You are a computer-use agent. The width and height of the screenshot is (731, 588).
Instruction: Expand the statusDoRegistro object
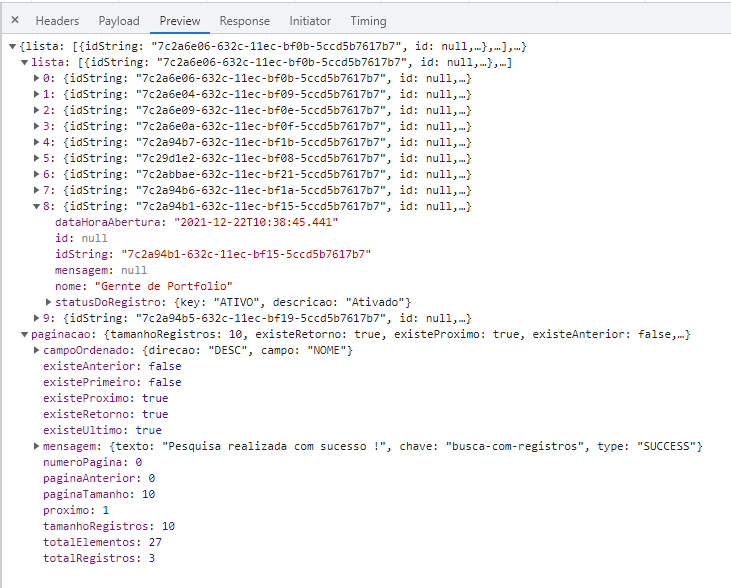click(48, 302)
